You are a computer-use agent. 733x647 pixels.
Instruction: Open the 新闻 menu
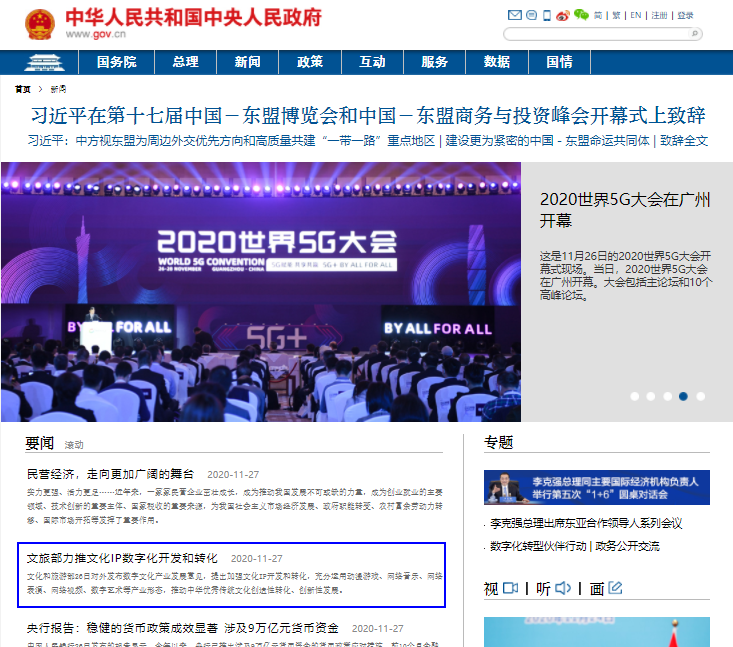(x=247, y=62)
